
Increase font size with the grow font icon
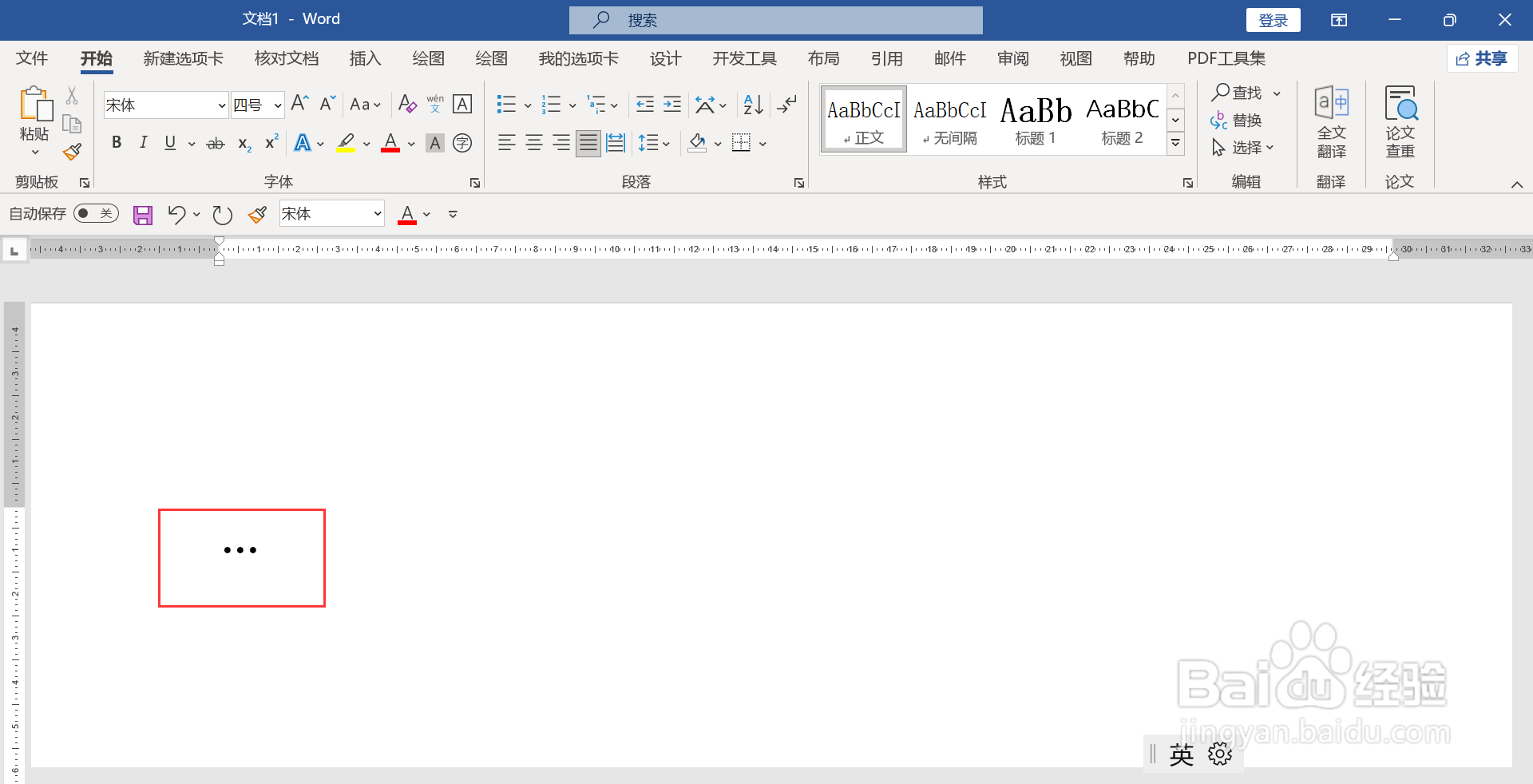[299, 104]
